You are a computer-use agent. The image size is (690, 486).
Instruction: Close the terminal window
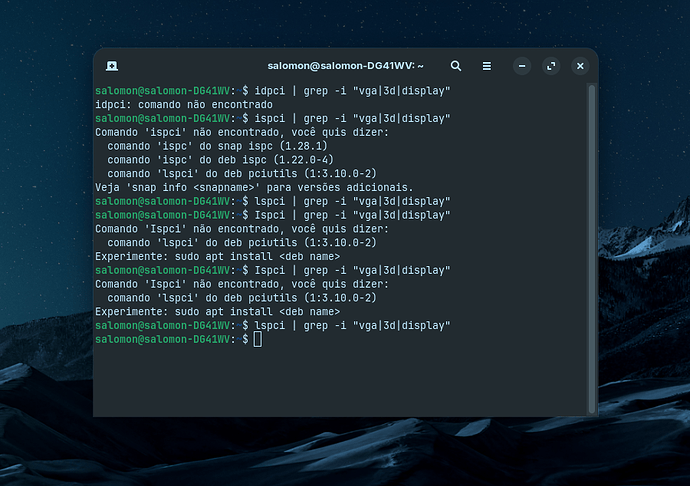[x=579, y=66]
